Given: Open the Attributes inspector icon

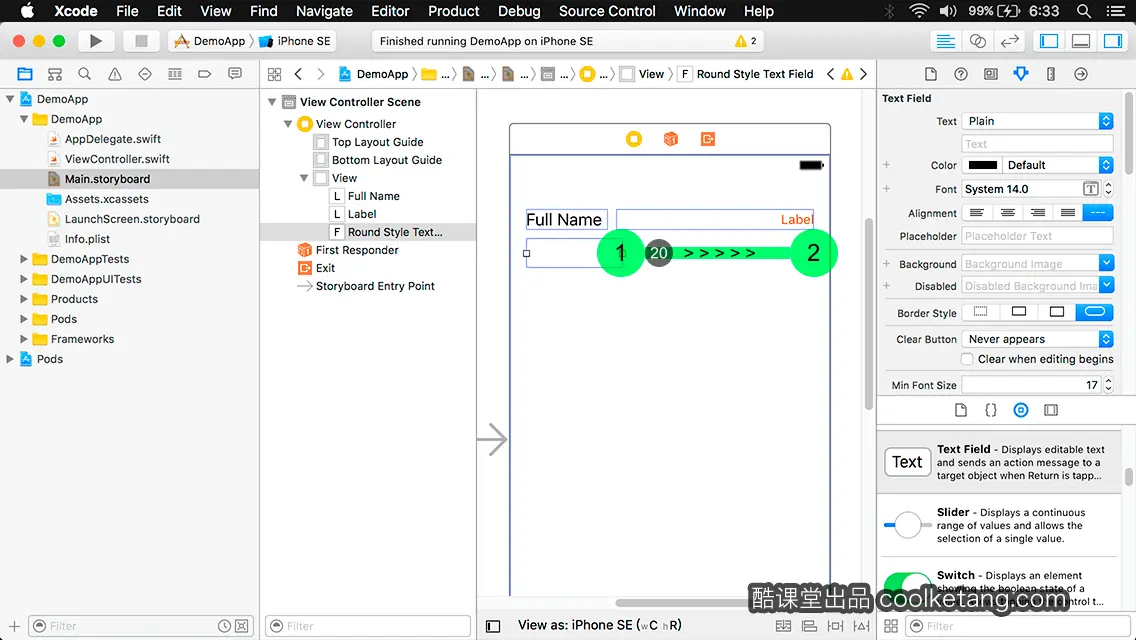Looking at the screenshot, I should click(1021, 74).
